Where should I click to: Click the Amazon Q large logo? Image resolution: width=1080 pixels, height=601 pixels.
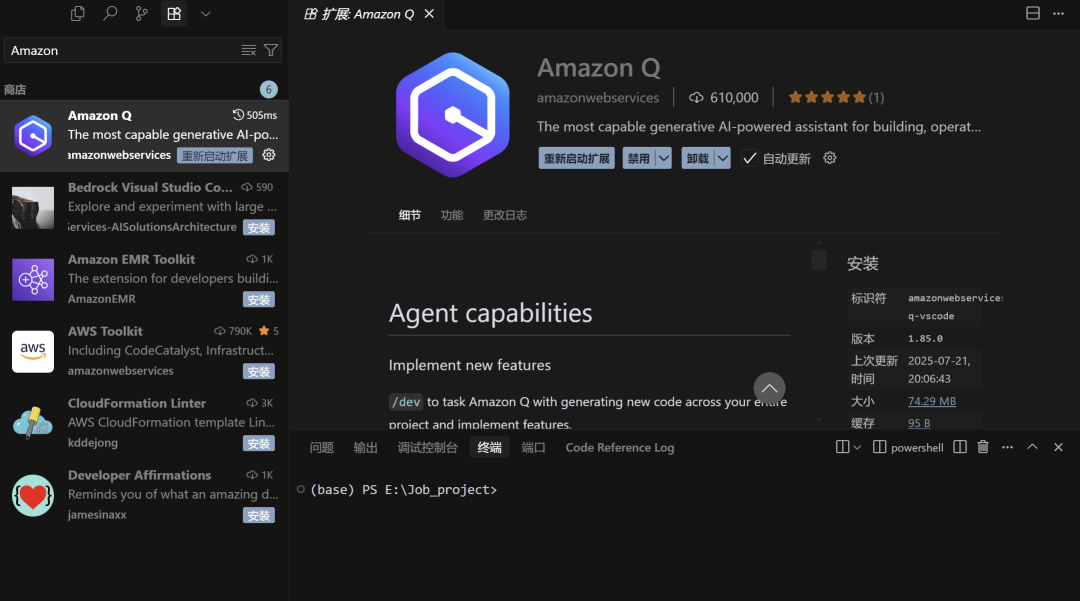[453, 114]
